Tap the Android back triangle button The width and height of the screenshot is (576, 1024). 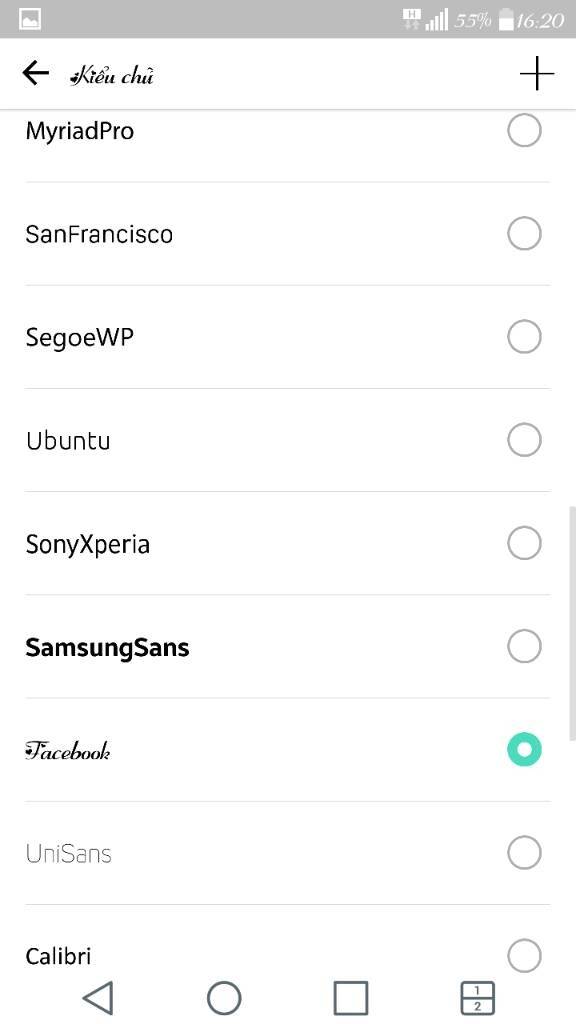(98, 998)
